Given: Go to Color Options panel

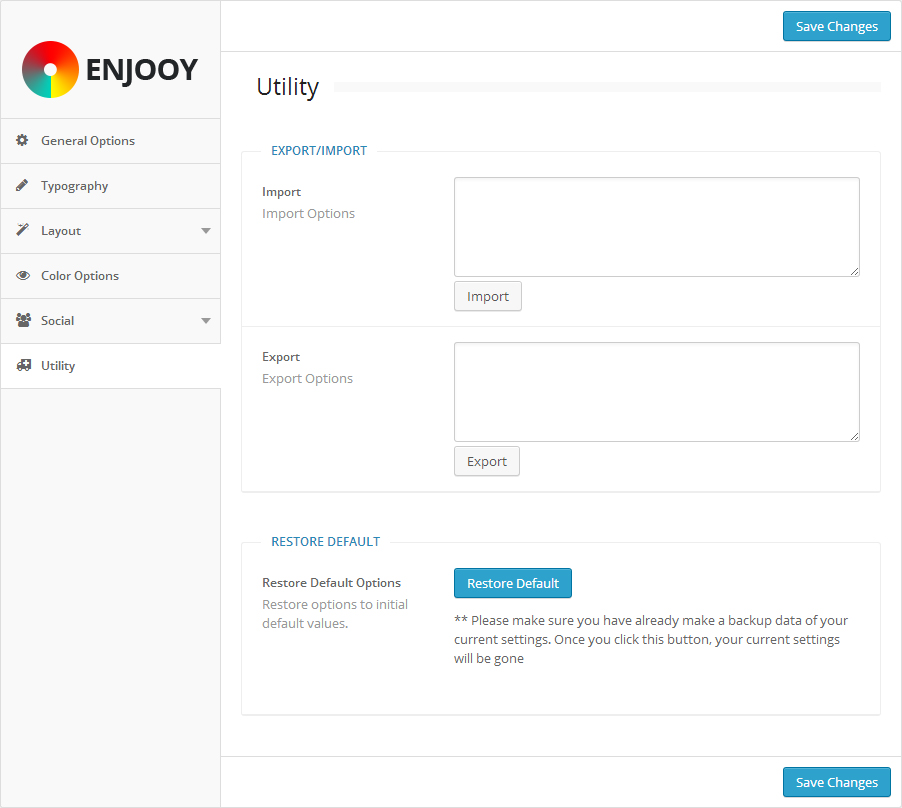Looking at the screenshot, I should 80,276.
